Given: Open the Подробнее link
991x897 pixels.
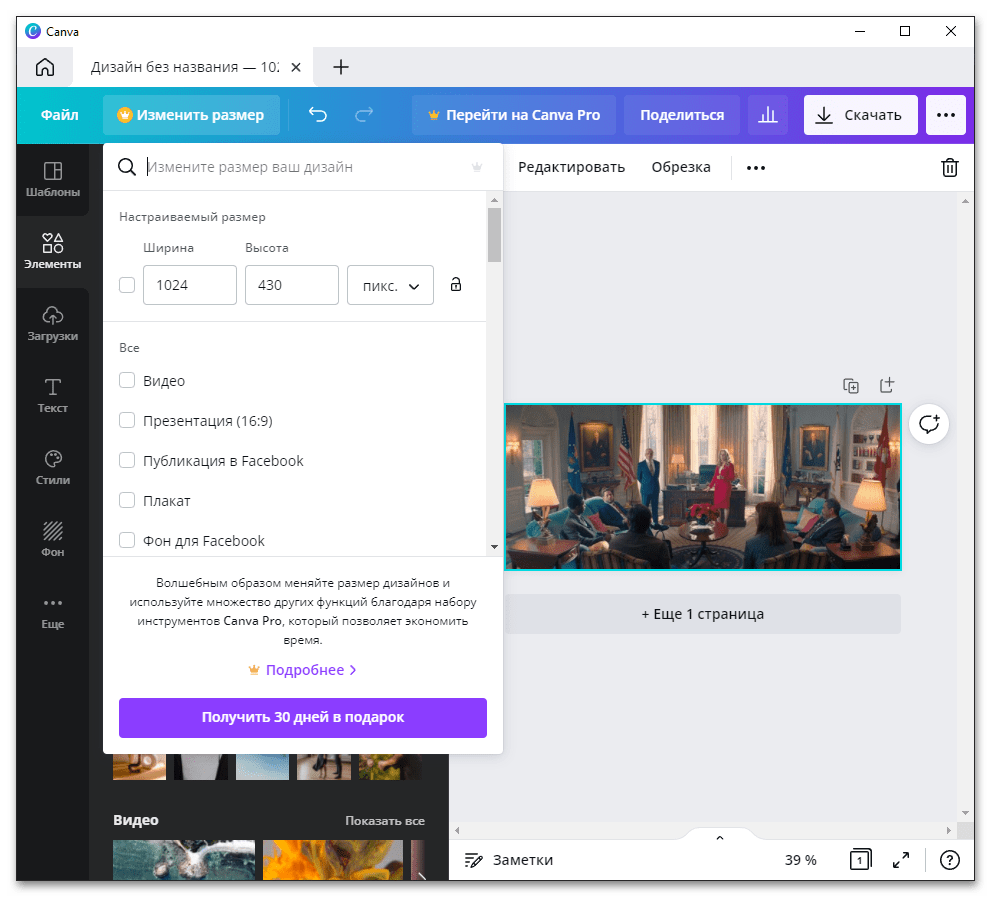Looking at the screenshot, I should coord(303,670).
